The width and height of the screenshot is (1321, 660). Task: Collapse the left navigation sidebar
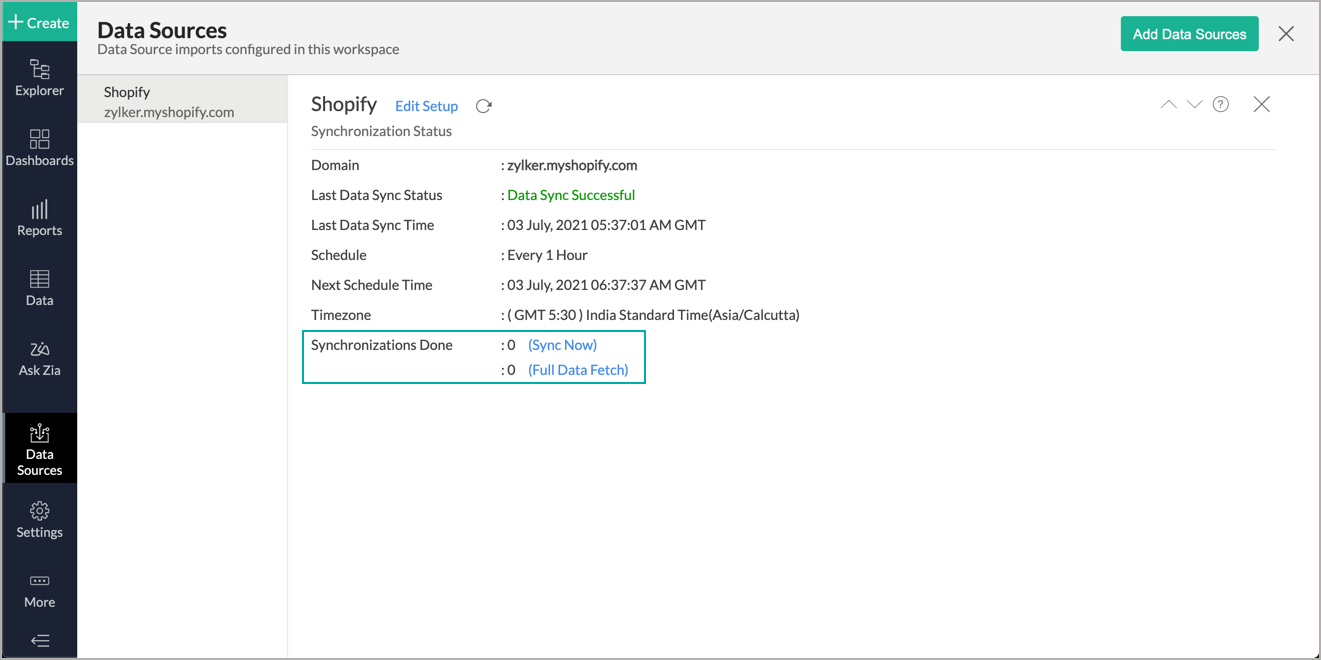[x=39, y=640]
